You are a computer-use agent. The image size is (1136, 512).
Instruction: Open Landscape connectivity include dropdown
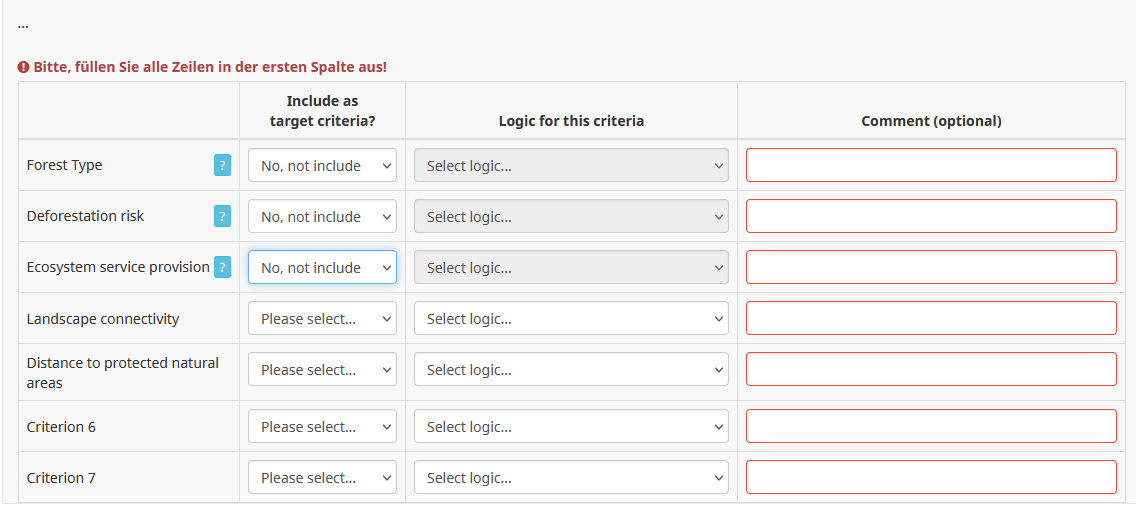pos(322,319)
